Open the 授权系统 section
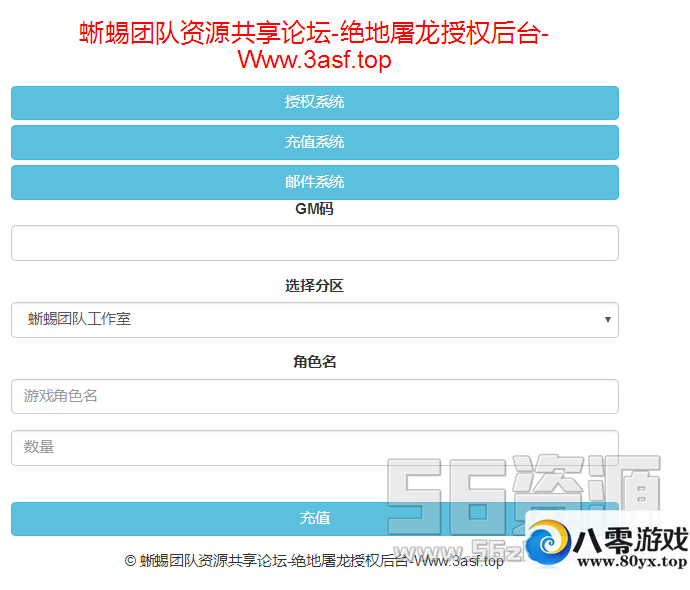Image resolution: width=690 pixels, height=590 pixels. (315, 103)
